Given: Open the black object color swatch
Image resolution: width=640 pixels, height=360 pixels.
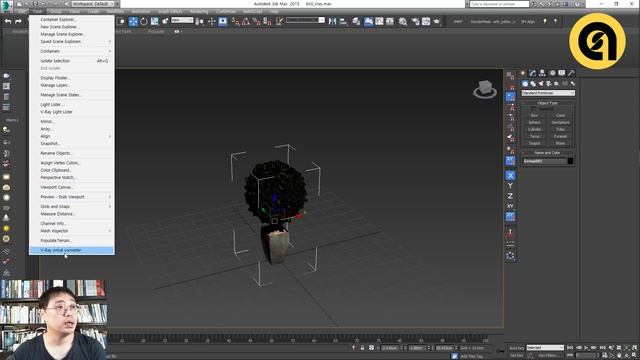Looking at the screenshot, I should [x=570, y=161].
